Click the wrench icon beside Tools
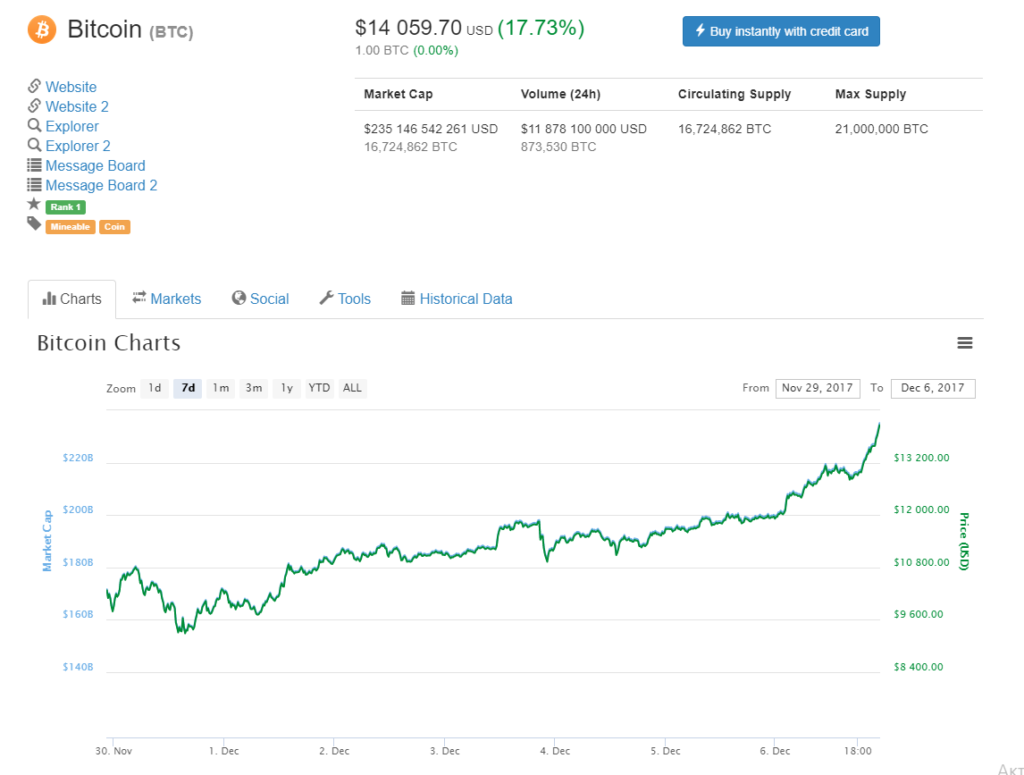This screenshot has height=775, width=1024. tap(327, 298)
